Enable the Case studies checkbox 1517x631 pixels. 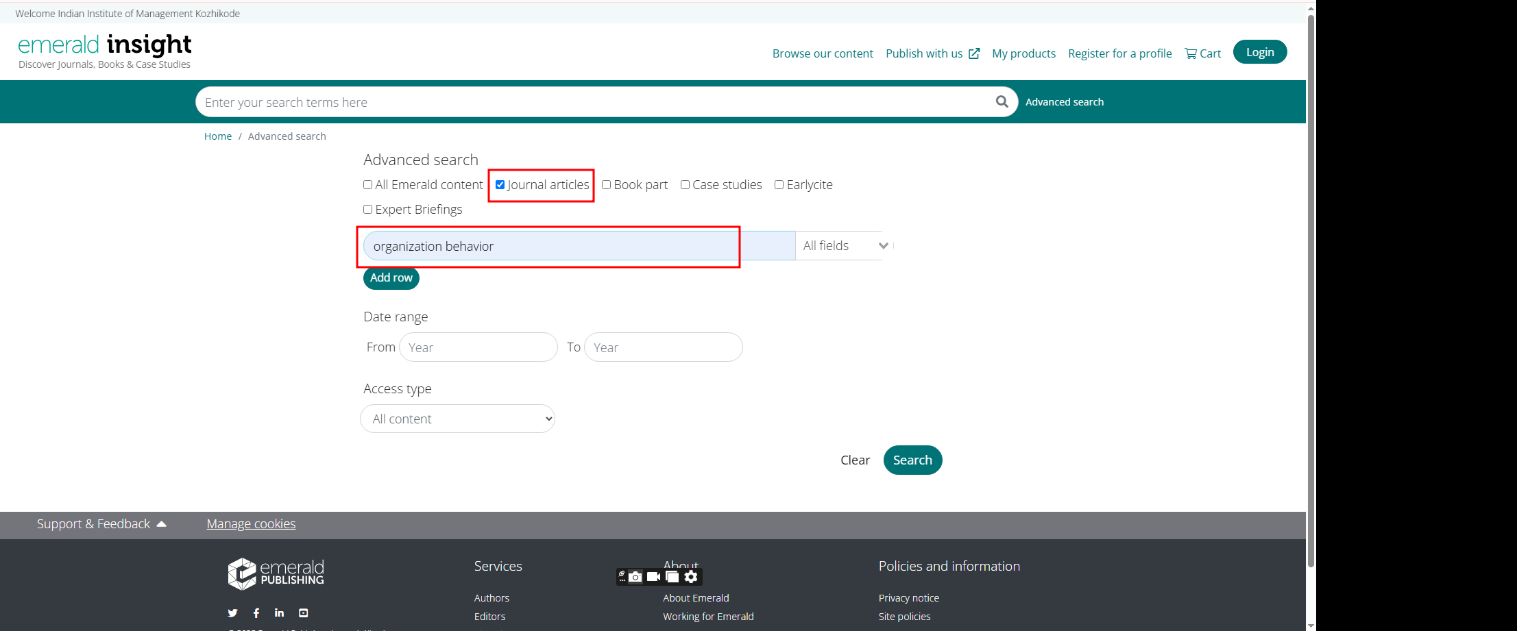(685, 185)
